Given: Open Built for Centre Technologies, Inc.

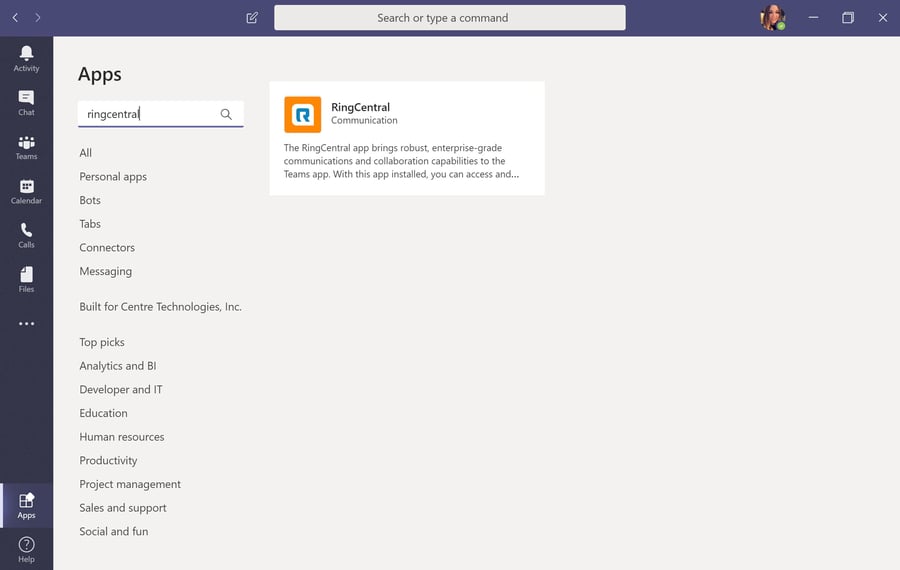Looking at the screenshot, I should [x=161, y=307].
